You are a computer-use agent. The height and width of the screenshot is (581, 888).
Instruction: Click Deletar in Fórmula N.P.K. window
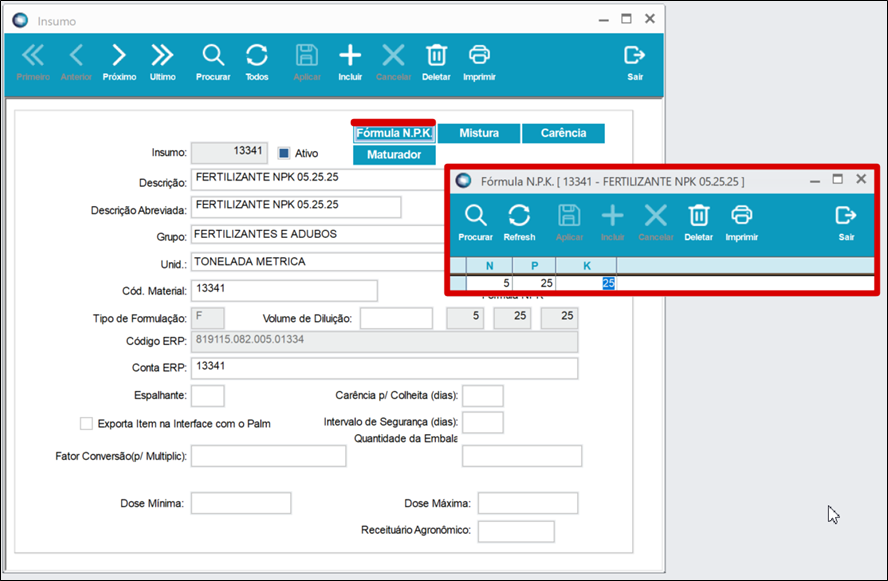(698, 223)
